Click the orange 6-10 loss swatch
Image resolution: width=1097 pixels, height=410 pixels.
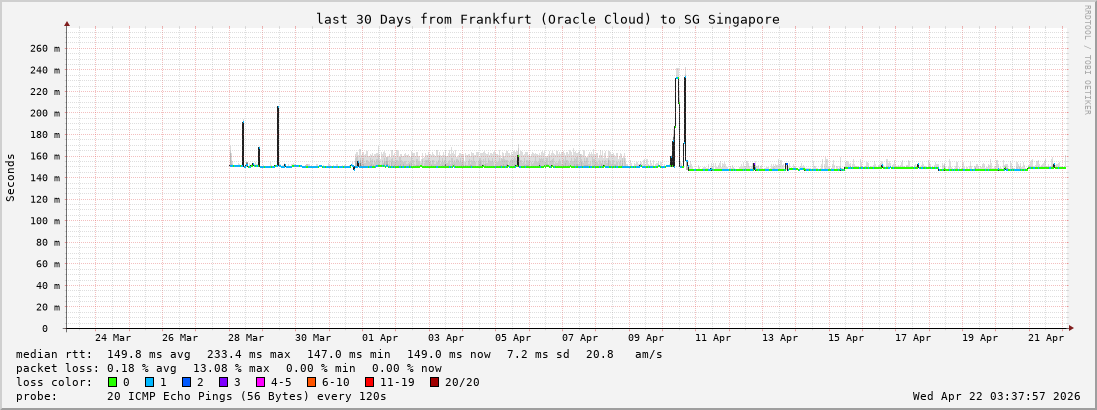pyautogui.click(x=311, y=382)
